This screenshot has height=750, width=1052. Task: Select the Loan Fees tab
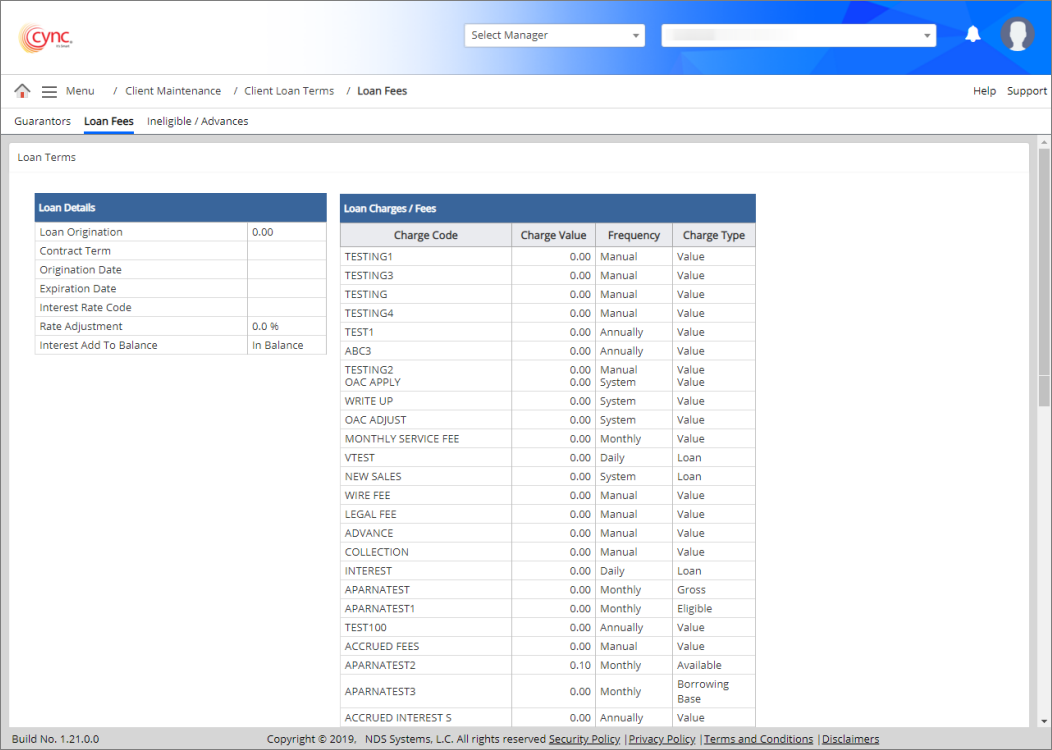(x=109, y=121)
